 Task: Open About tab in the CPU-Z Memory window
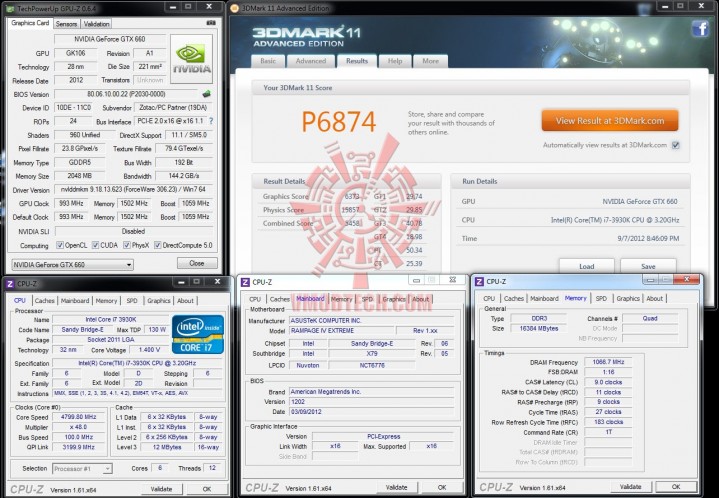(654, 299)
